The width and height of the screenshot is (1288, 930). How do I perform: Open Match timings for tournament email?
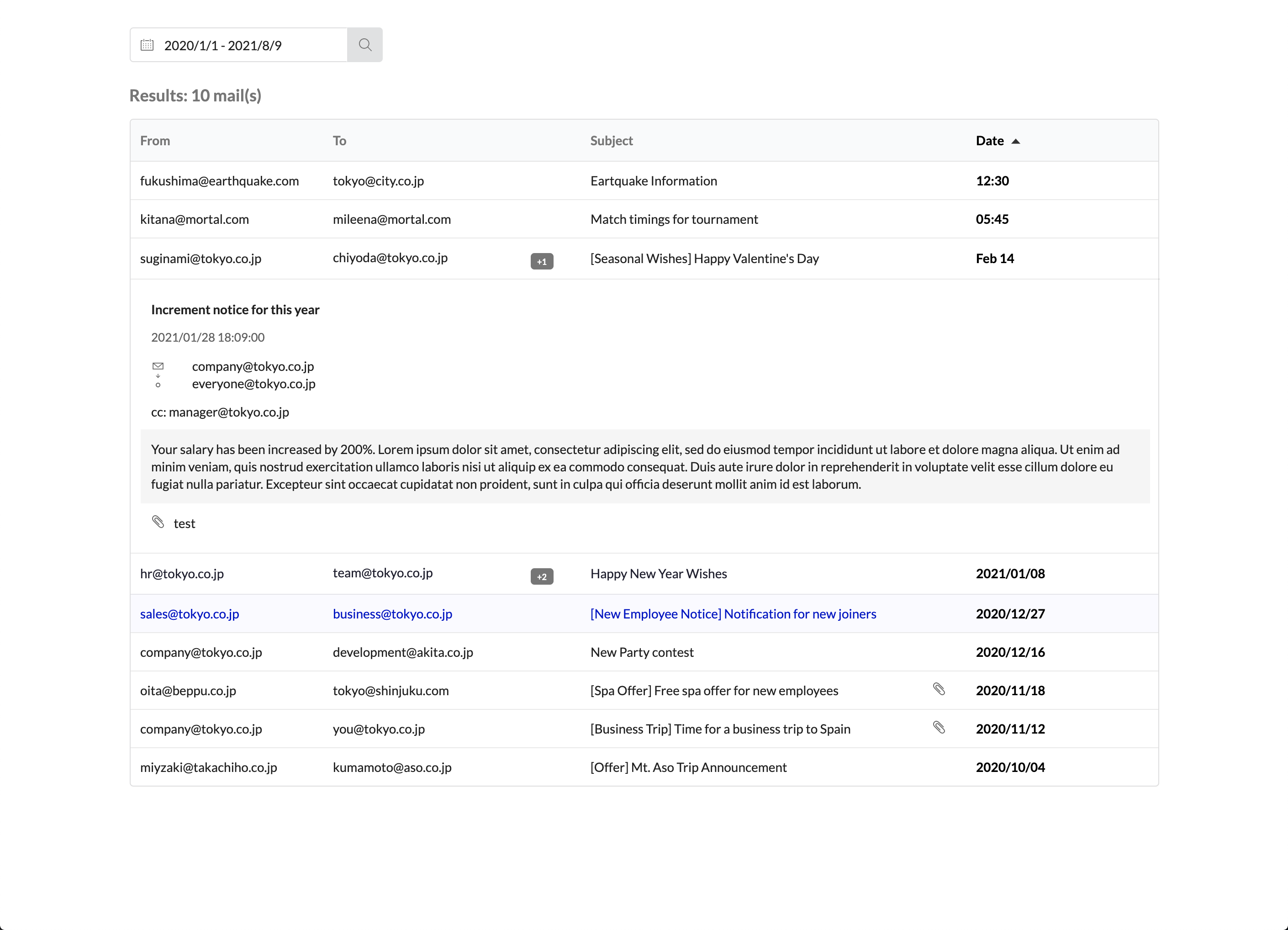[x=674, y=219]
